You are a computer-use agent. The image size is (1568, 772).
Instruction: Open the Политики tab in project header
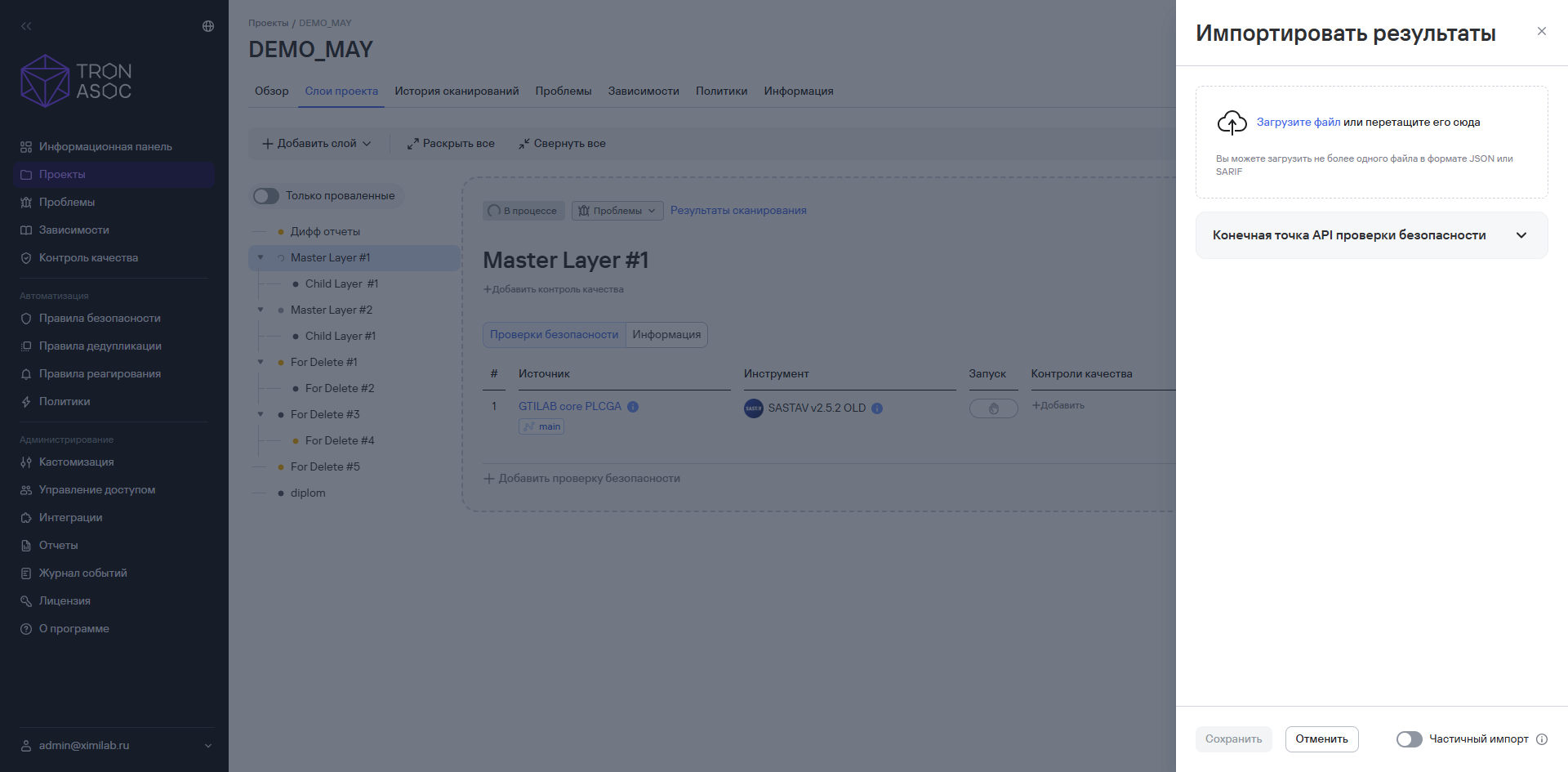721,91
